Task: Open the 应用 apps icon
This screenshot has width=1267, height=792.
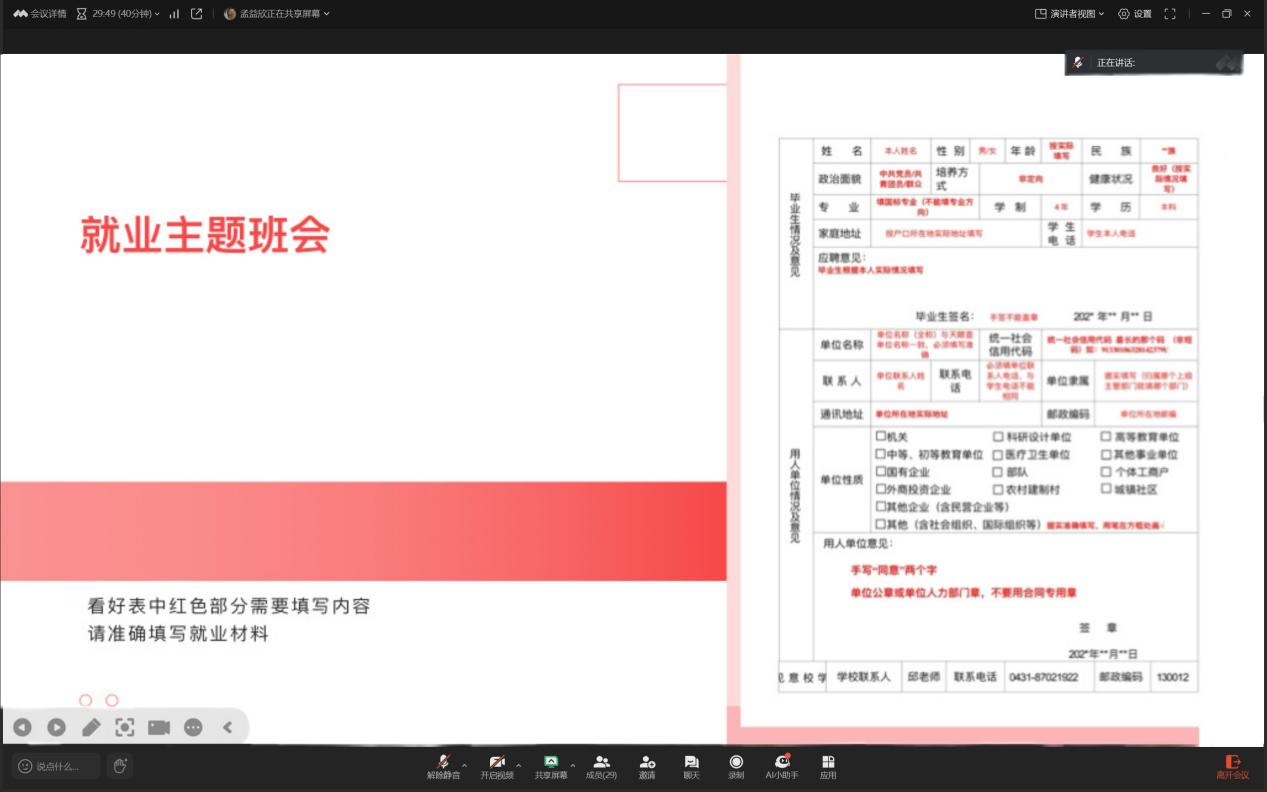Action: pos(828,766)
